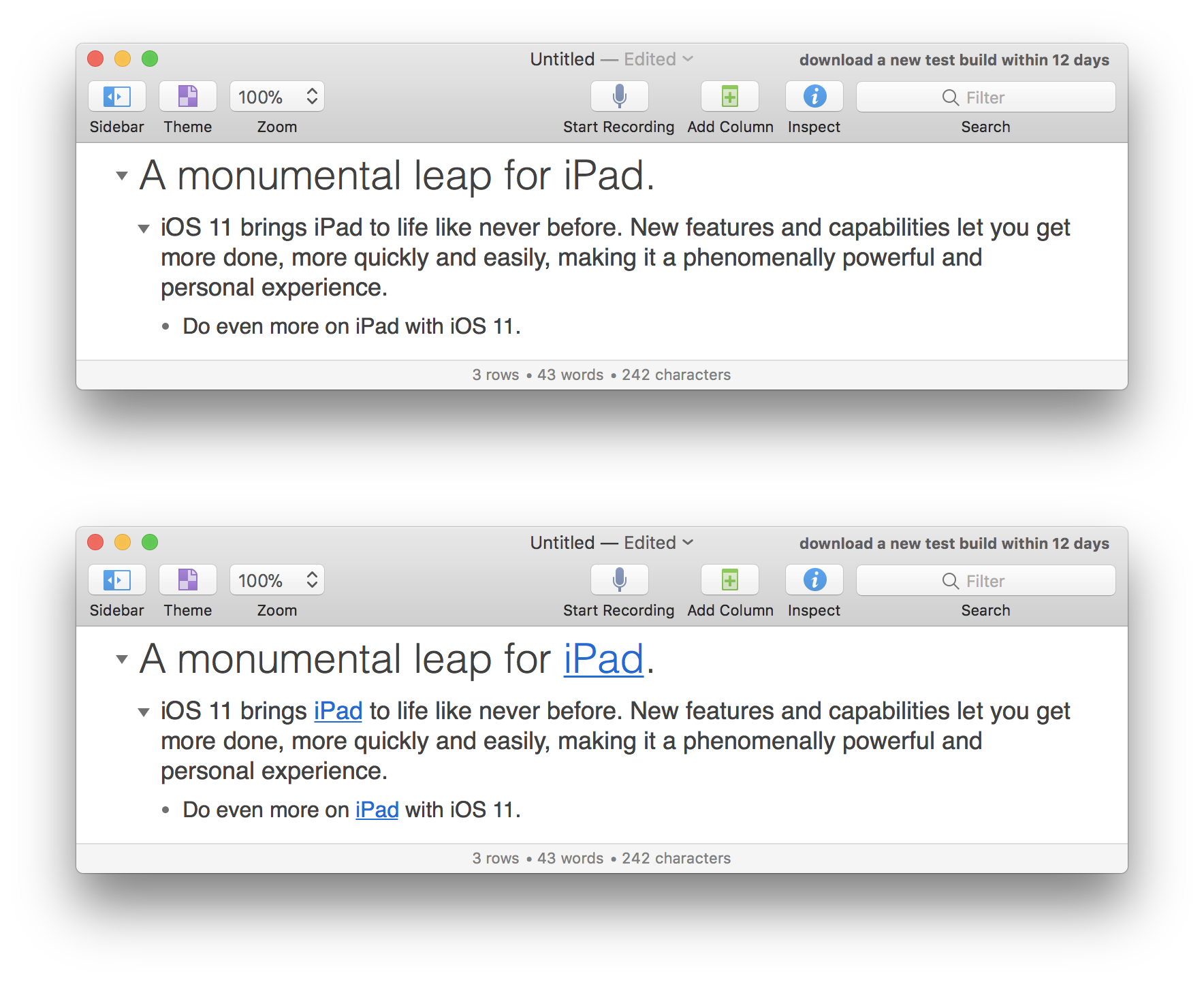Viewport: 1204px width, 997px height.
Task: Open the Edited title chevron in top window
Action: tap(688, 59)
